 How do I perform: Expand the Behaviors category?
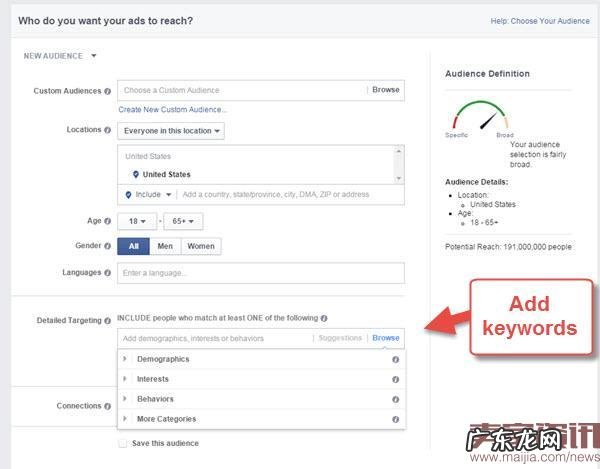pyautogui.click(x=125, y=399)
